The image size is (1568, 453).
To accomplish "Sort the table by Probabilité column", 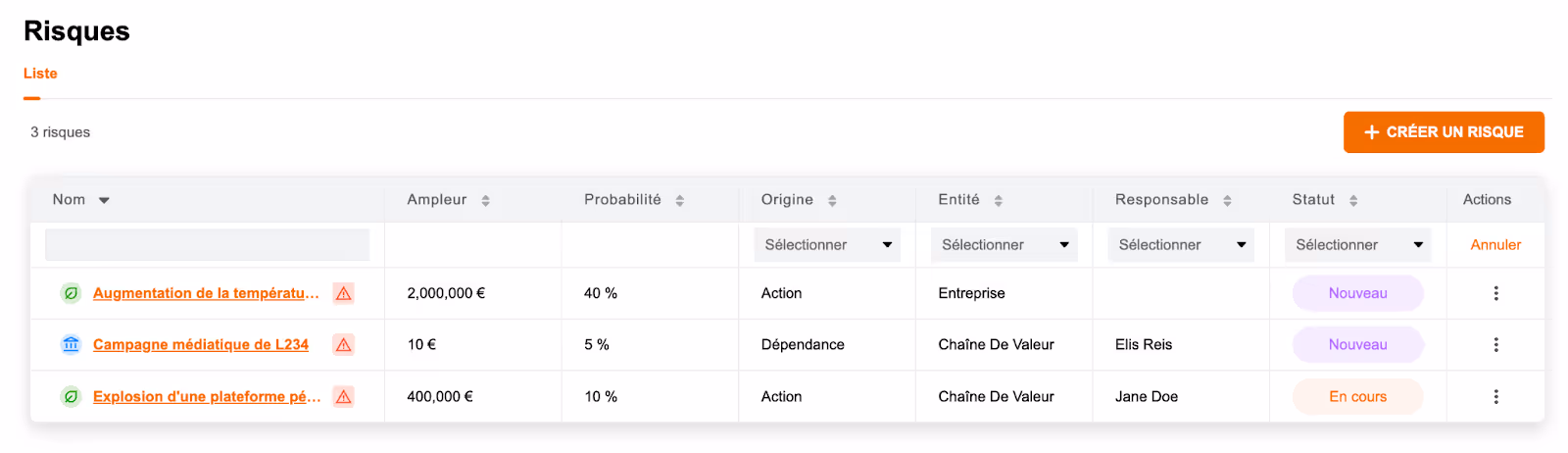I will point(679,200).
